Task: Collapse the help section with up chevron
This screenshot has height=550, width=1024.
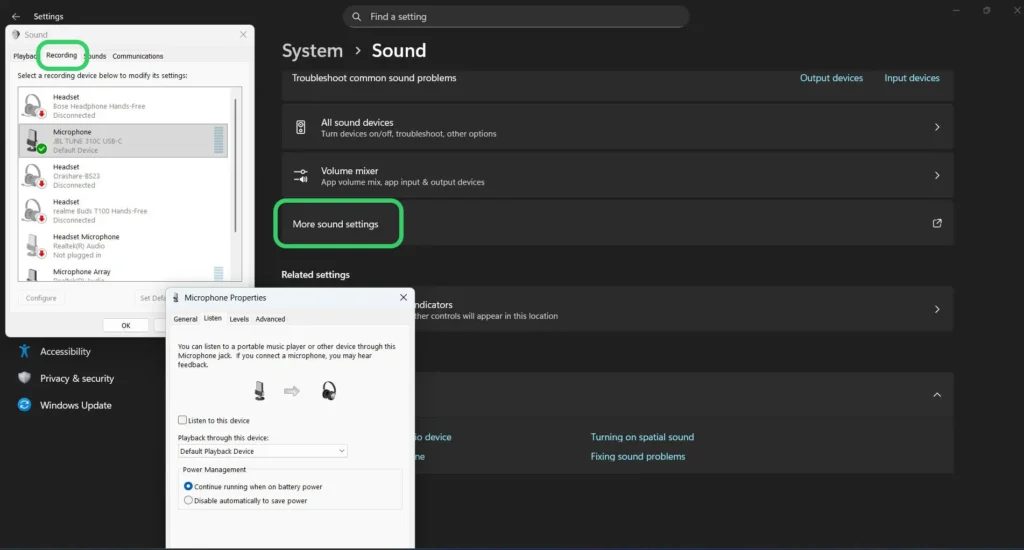Action: point(936,395)
